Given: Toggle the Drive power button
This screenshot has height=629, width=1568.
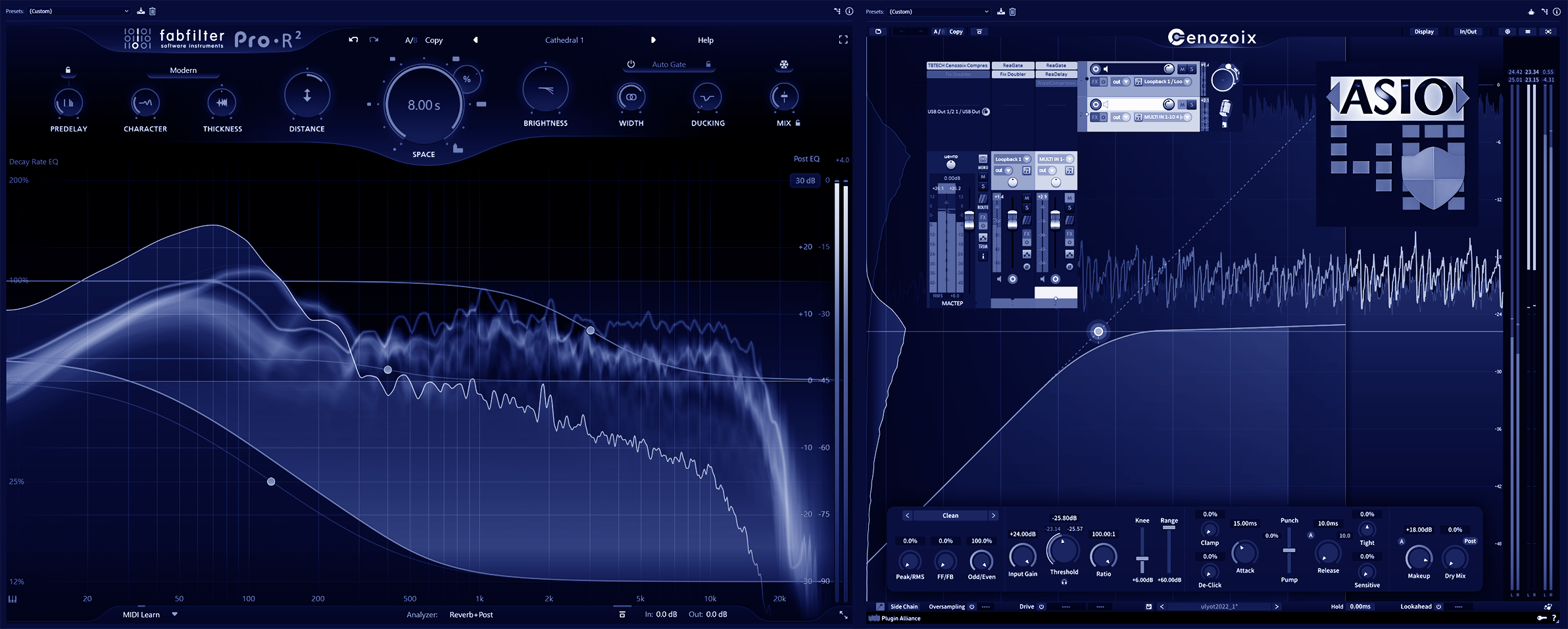Looking at the screenshot, I should coord(1041,607).
